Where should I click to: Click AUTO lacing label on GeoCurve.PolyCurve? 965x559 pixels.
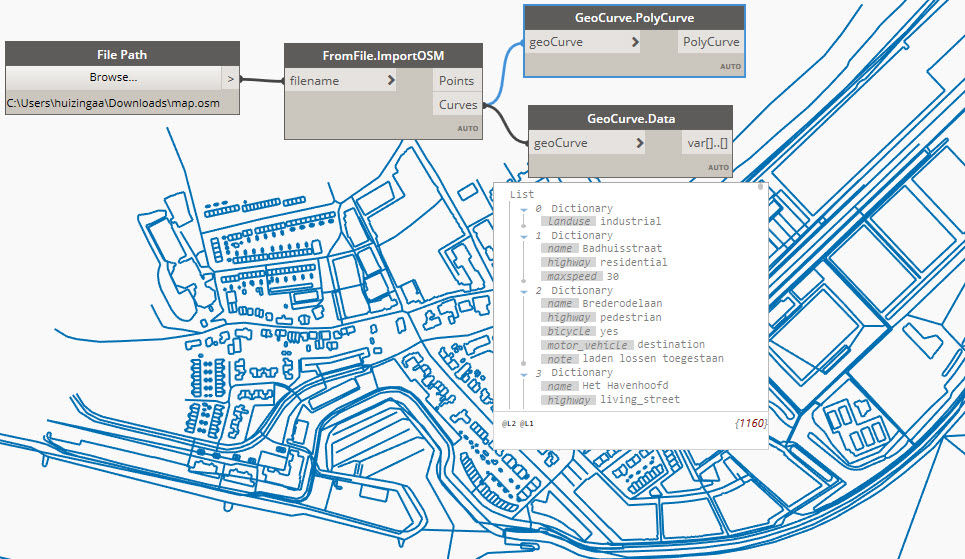click(731, 66)
